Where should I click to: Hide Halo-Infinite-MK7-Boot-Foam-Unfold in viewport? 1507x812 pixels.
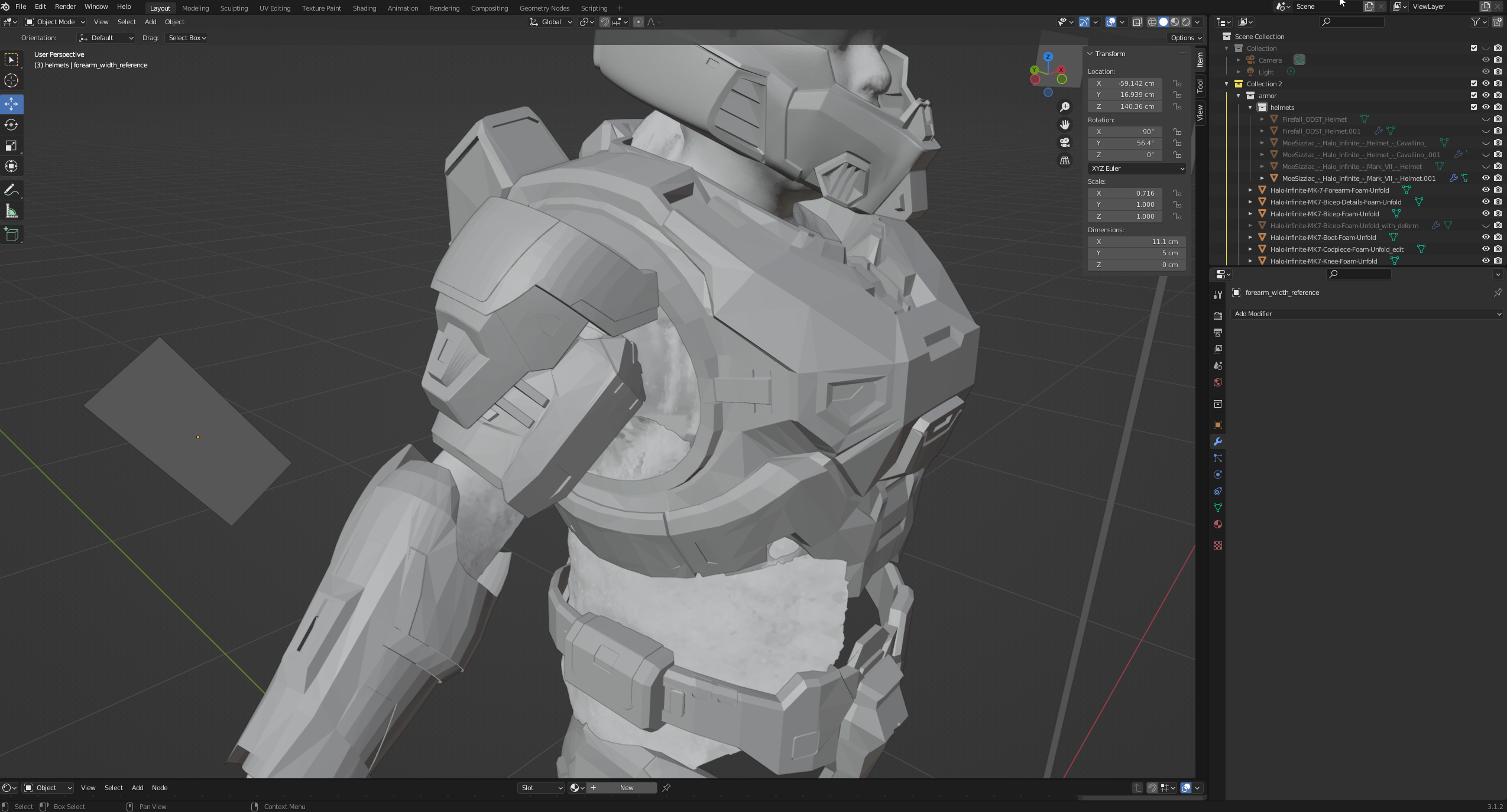pos(1486,237)
